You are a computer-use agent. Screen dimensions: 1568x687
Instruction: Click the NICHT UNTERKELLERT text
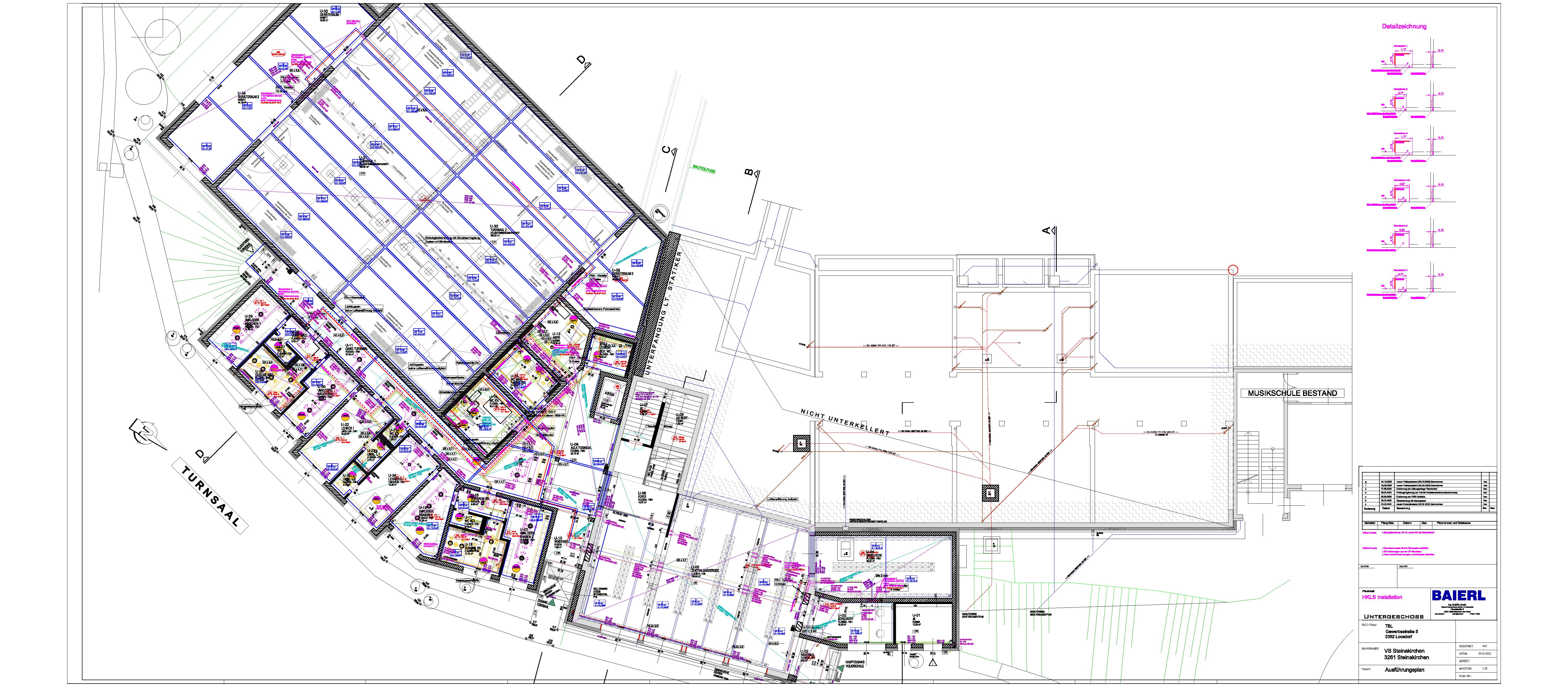[844, 422]
